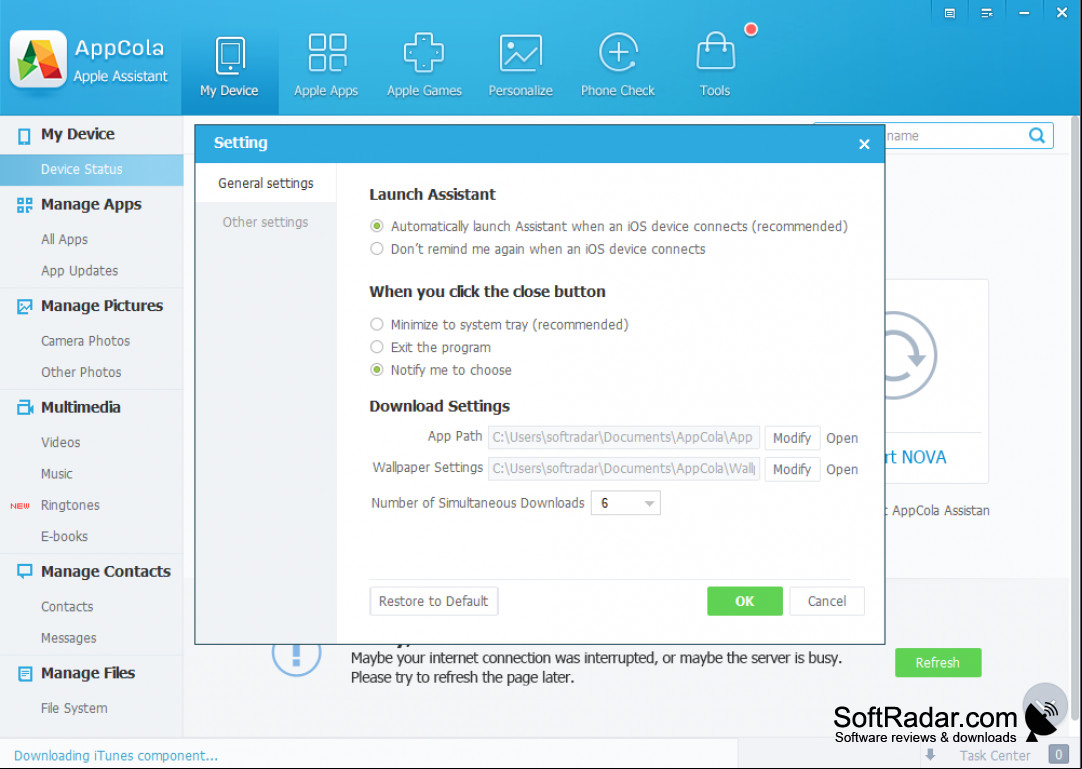Select Minimize to system tray option
Screen dimensions: 1082x769
(x=377, y=324)
